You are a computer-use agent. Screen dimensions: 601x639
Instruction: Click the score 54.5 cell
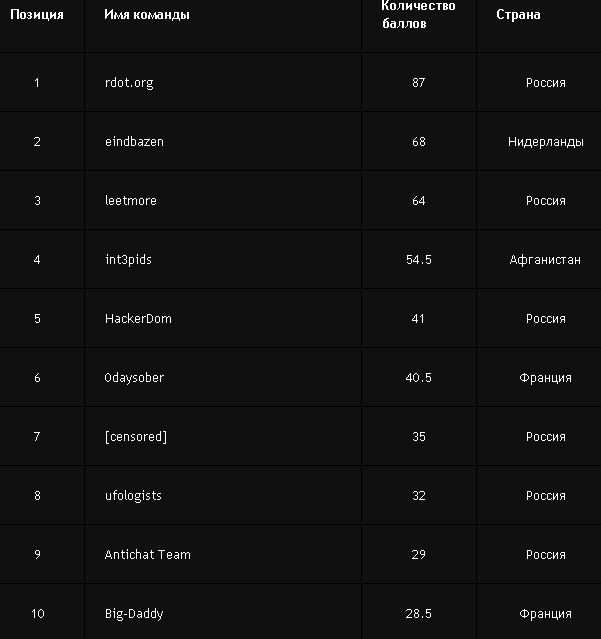coord(418,260)
